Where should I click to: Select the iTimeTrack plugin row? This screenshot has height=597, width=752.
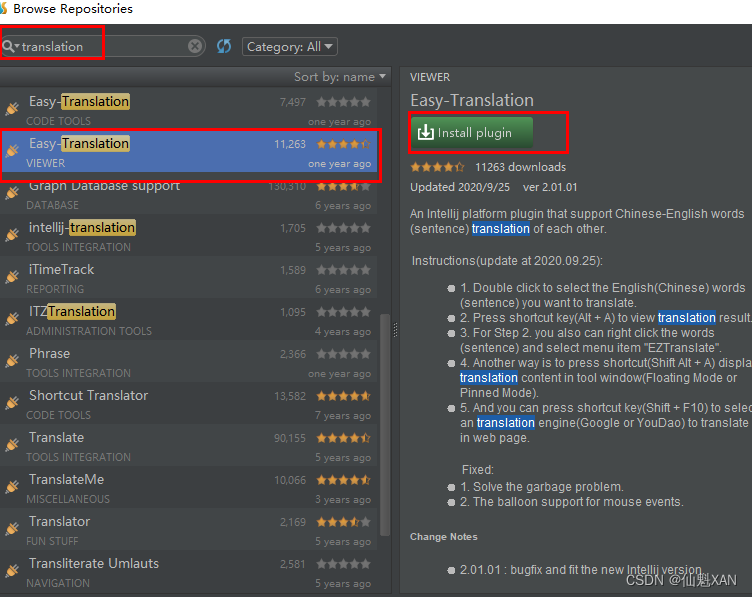pyautogui.click(x=188, y=278)
